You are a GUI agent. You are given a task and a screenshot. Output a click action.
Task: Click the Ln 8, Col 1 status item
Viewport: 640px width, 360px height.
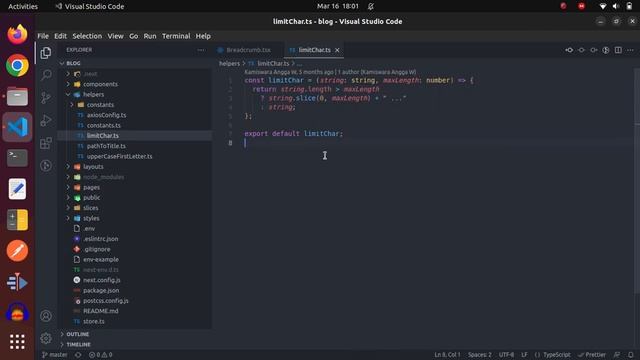(x=447, y=355)
